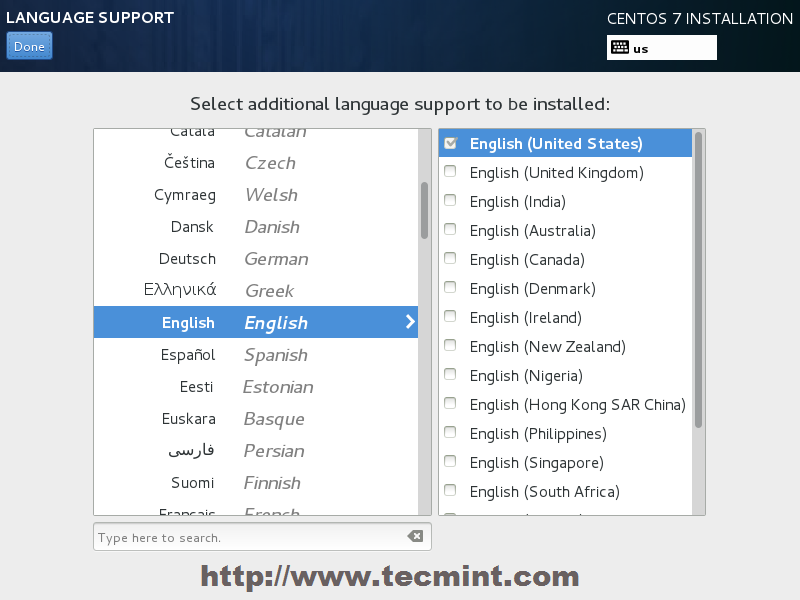Click the keyboard layout icon
This screenshot has width=800, height=600.
(619, 48)
